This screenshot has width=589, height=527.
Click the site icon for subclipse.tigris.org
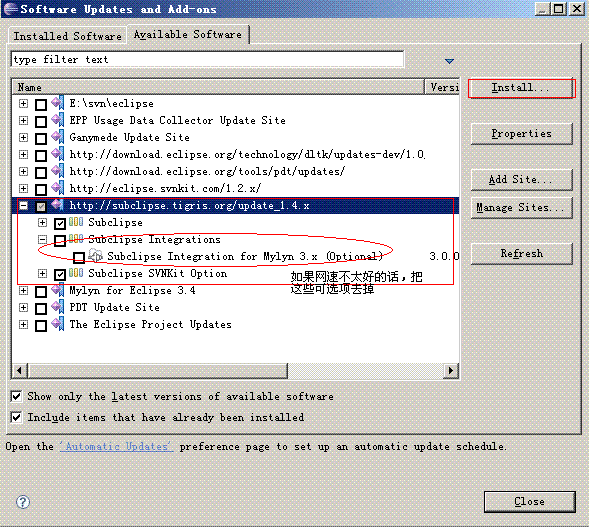(x=57, y=205)
